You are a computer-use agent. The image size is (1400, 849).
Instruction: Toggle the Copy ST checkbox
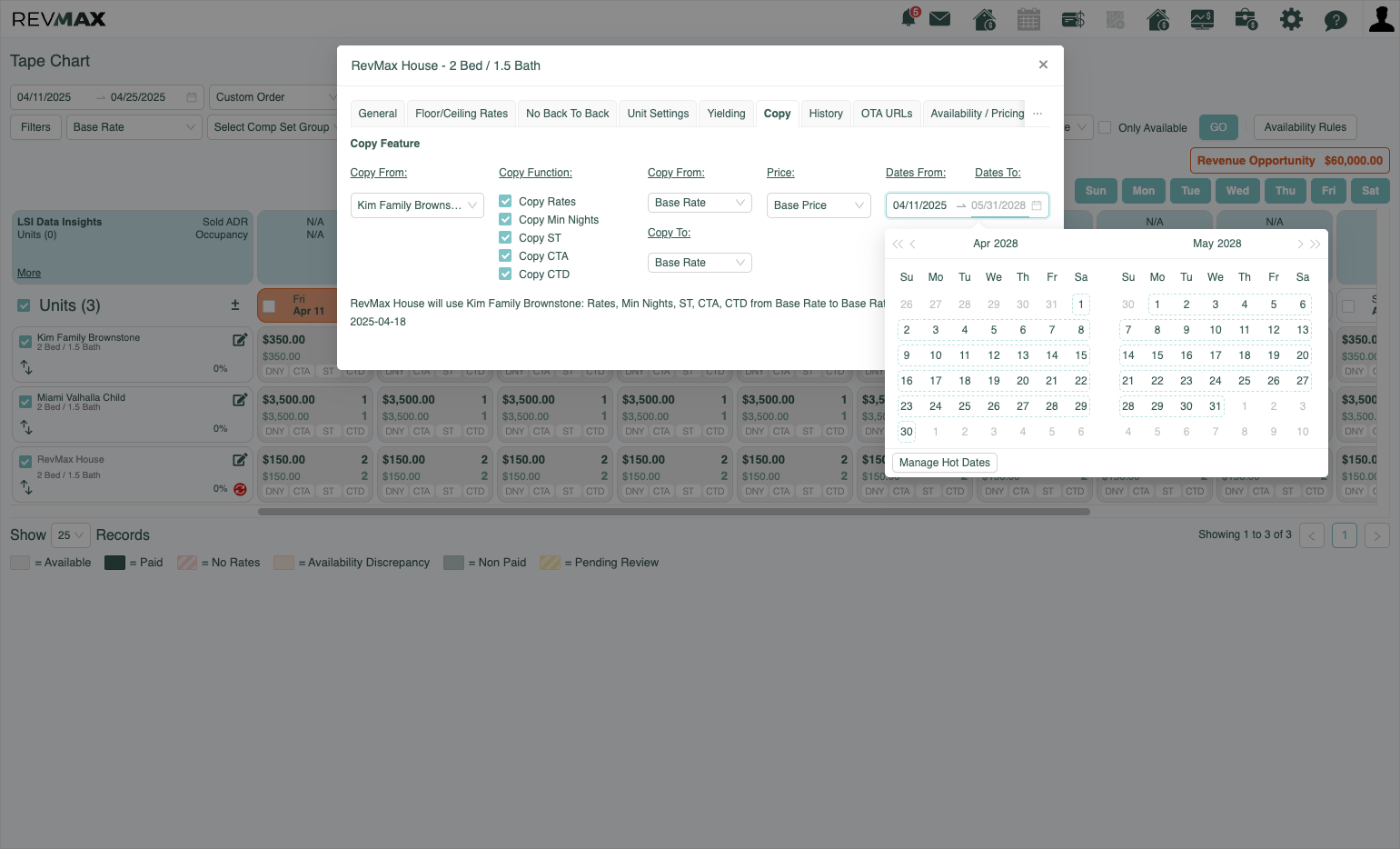click(505, 237)
